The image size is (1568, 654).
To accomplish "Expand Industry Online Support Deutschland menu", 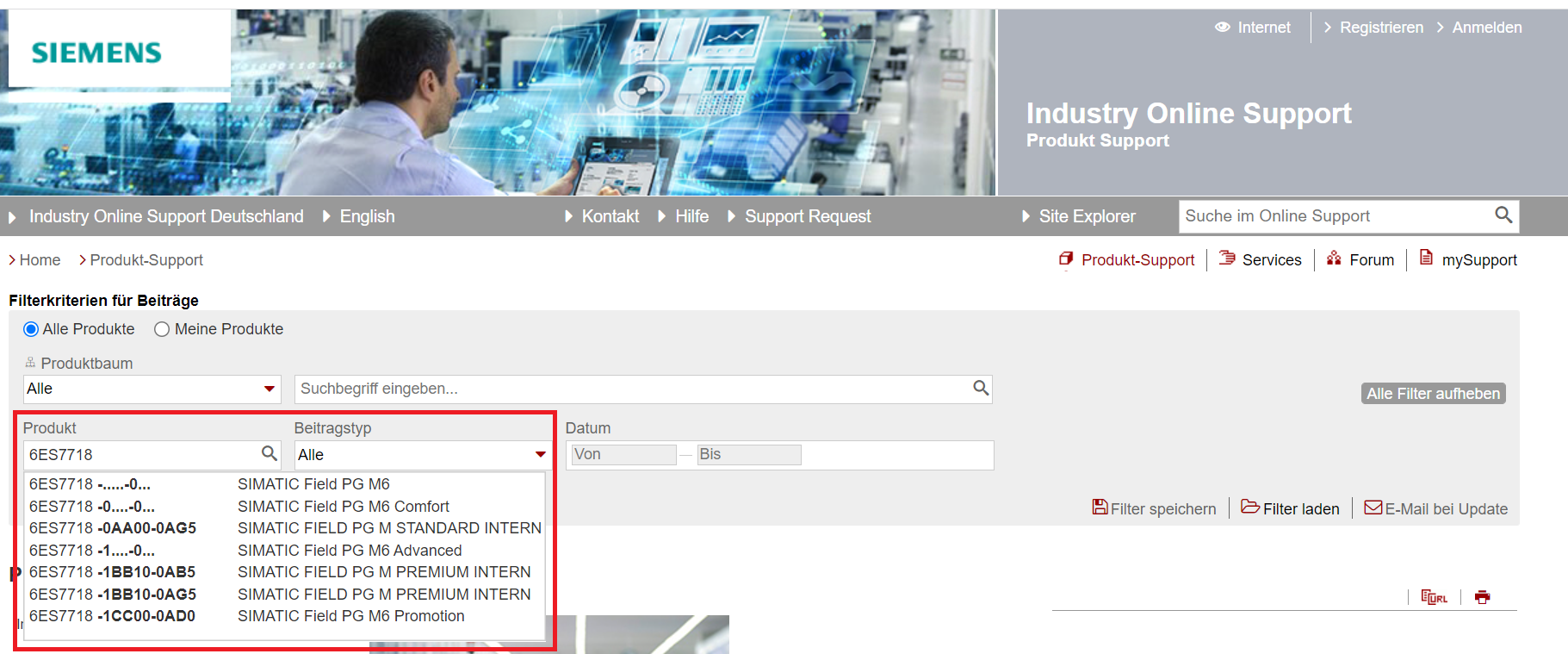I will [166, 216].
